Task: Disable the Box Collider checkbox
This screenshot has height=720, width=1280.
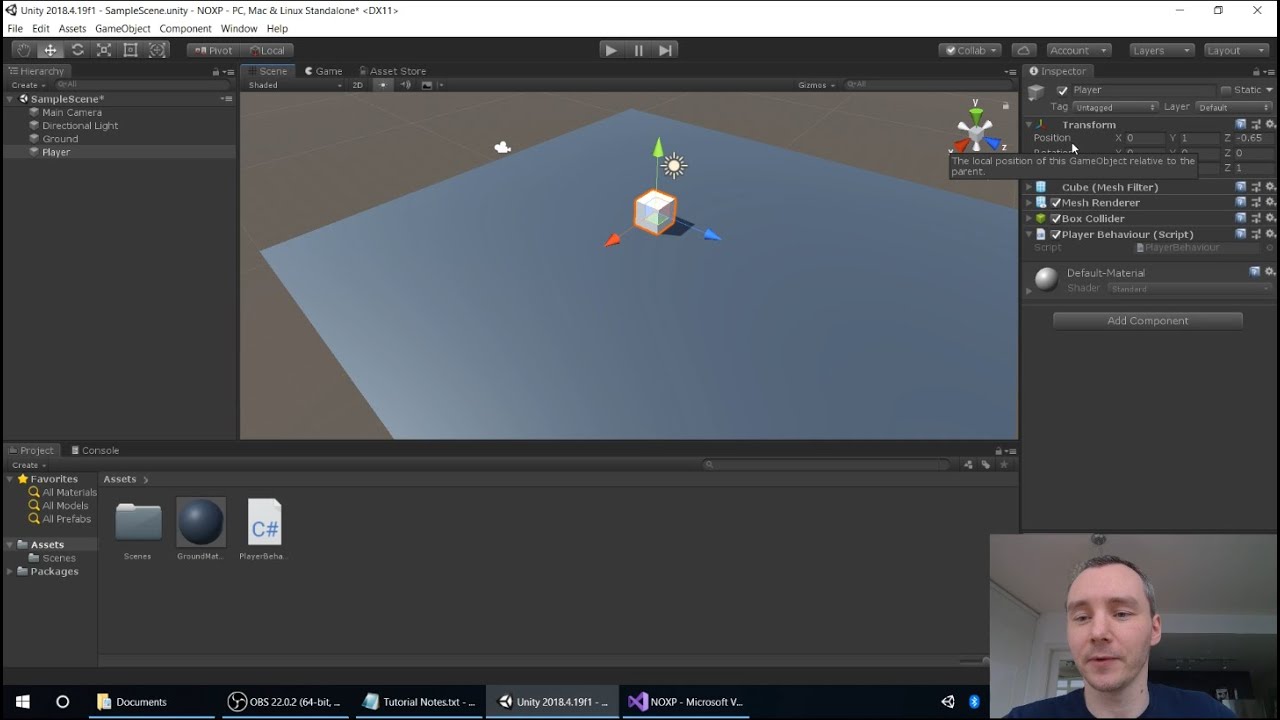Action: [x=1055, y=219]
